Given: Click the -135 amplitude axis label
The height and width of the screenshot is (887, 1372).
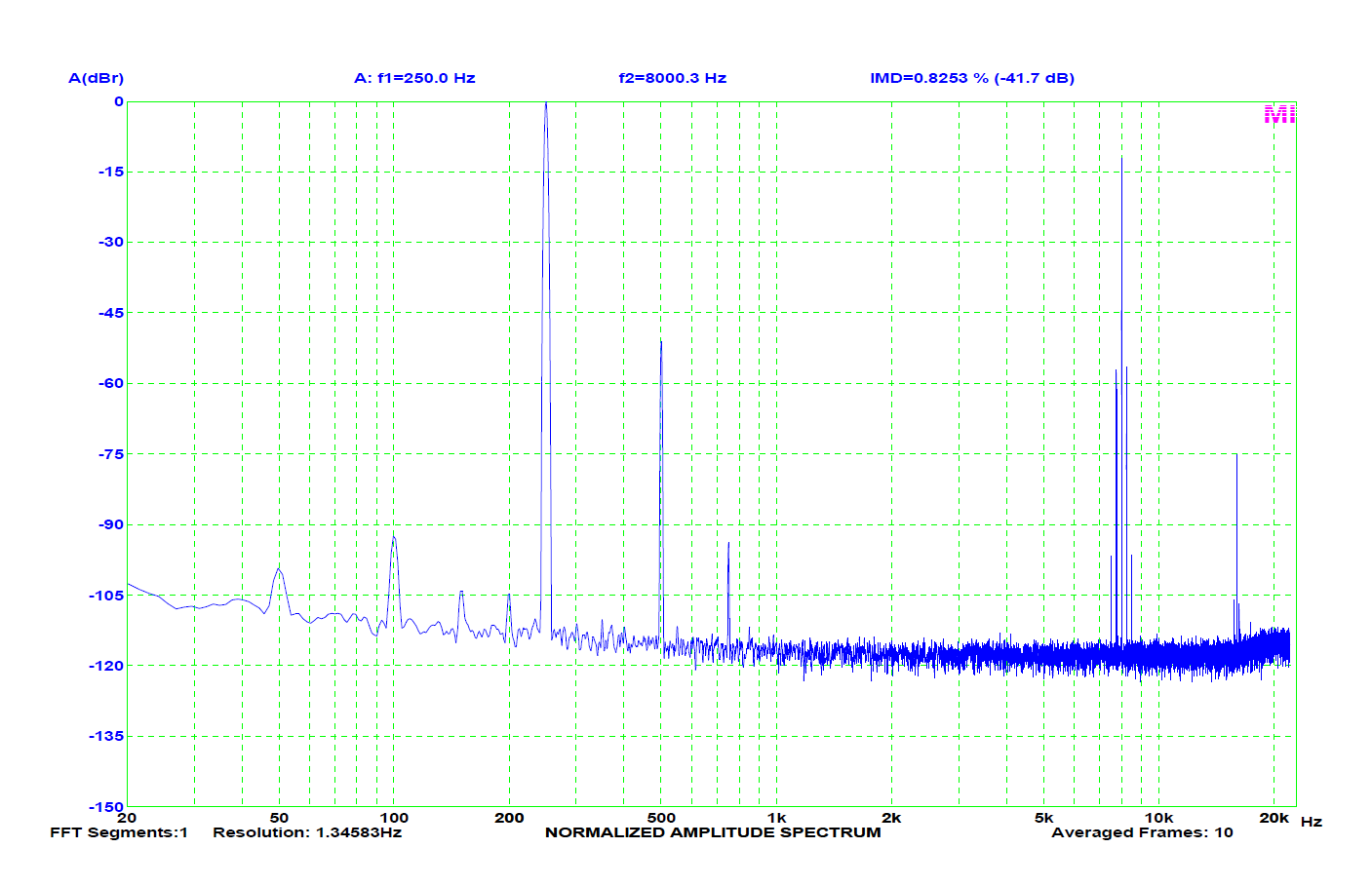Looking at the screenshot, I should [x=107, y=736].
